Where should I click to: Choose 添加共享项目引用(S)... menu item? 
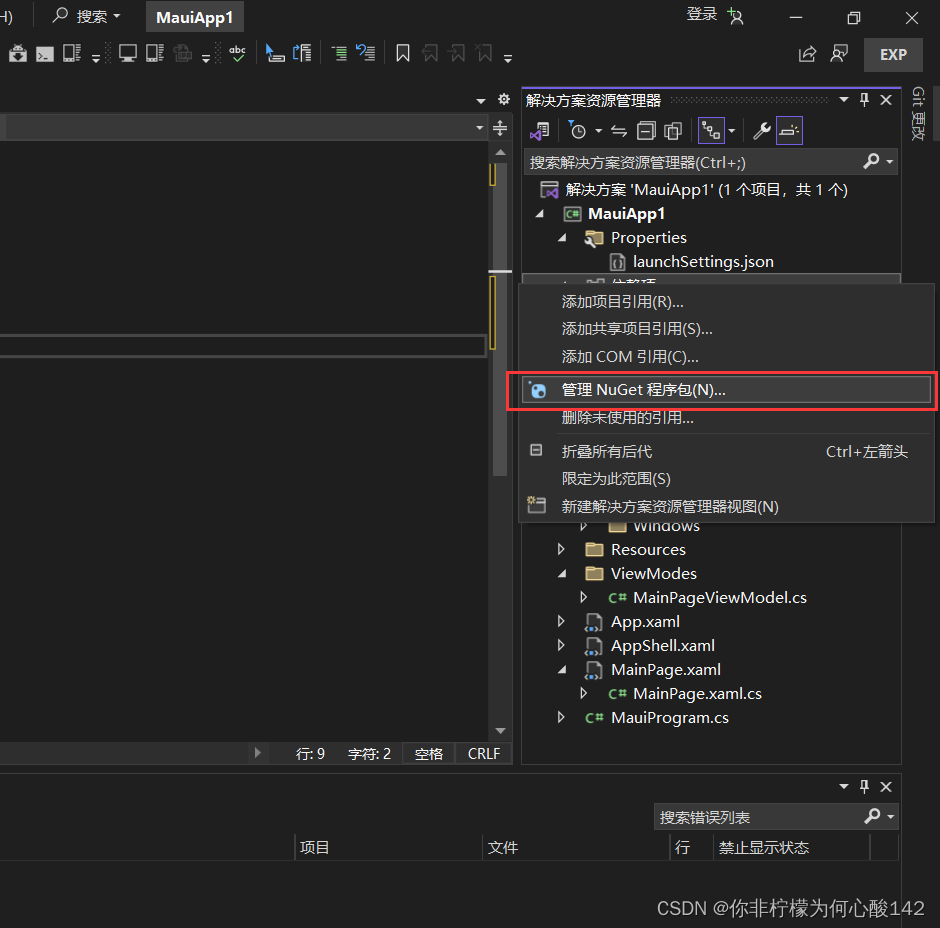tap(726, 329)
